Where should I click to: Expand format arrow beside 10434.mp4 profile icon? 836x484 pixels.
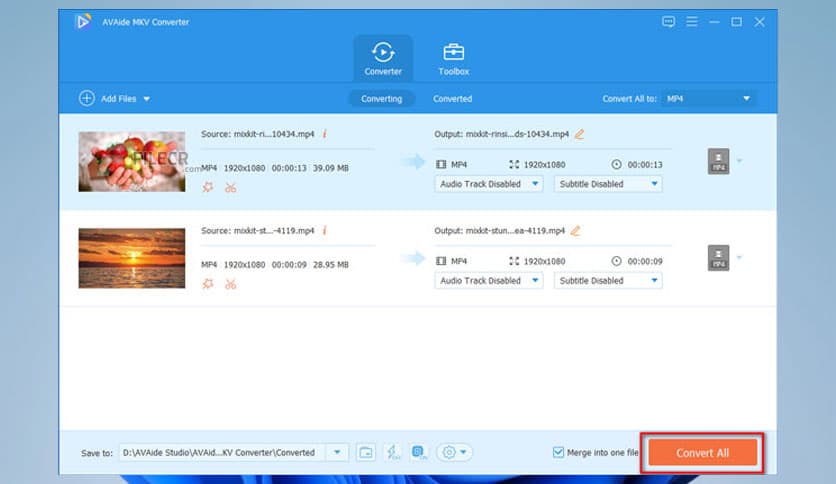pyautogui.click(x=739, y=160)
